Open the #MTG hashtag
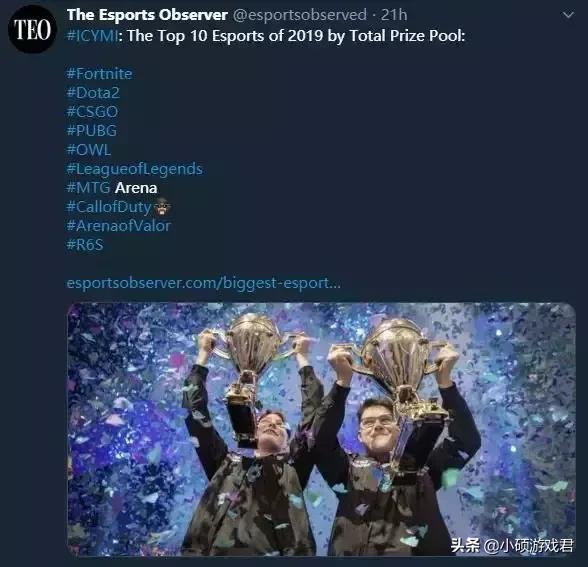Image resolution: width=588 pixels, height=567 pixels. [88, 188]
